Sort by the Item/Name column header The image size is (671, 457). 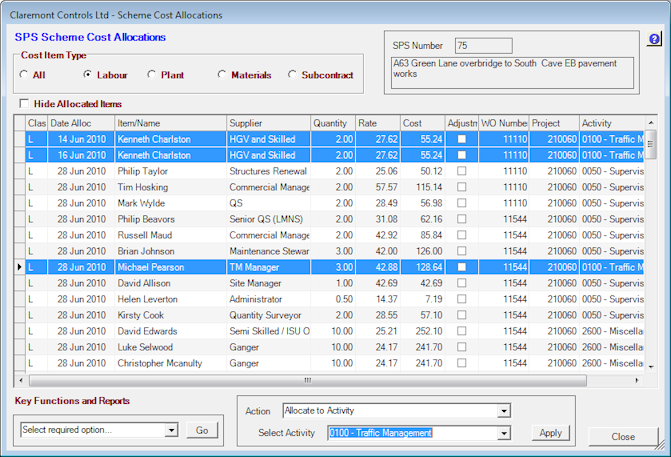[171, 123]
